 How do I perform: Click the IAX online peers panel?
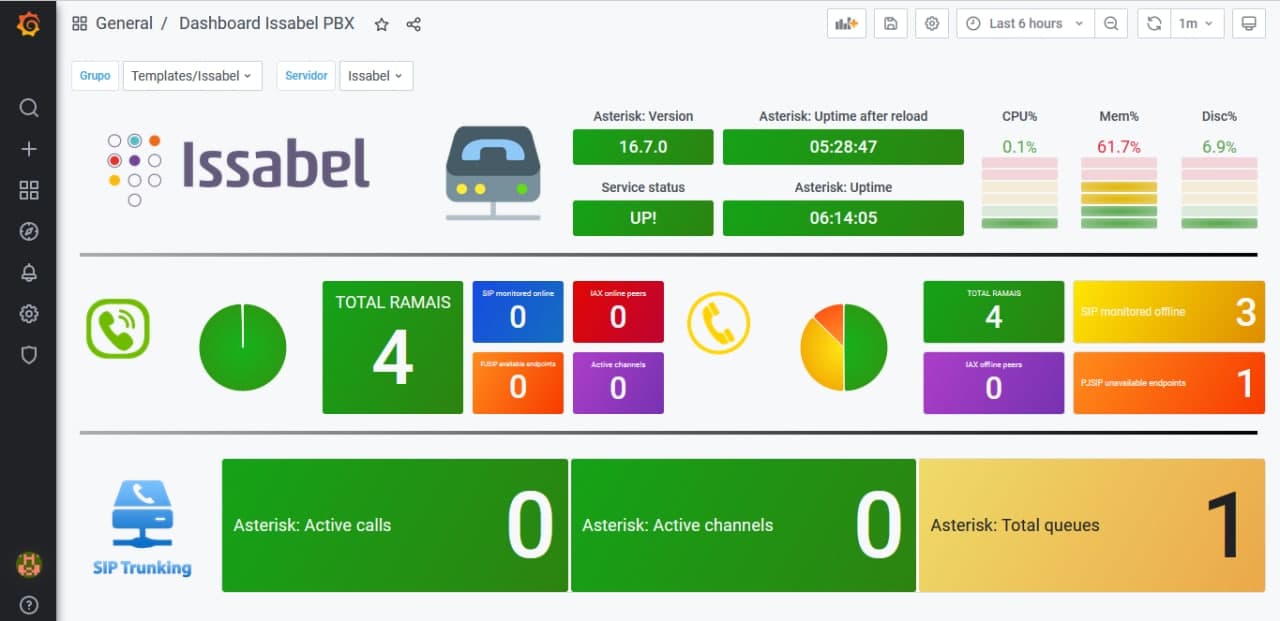pos(618,312)
